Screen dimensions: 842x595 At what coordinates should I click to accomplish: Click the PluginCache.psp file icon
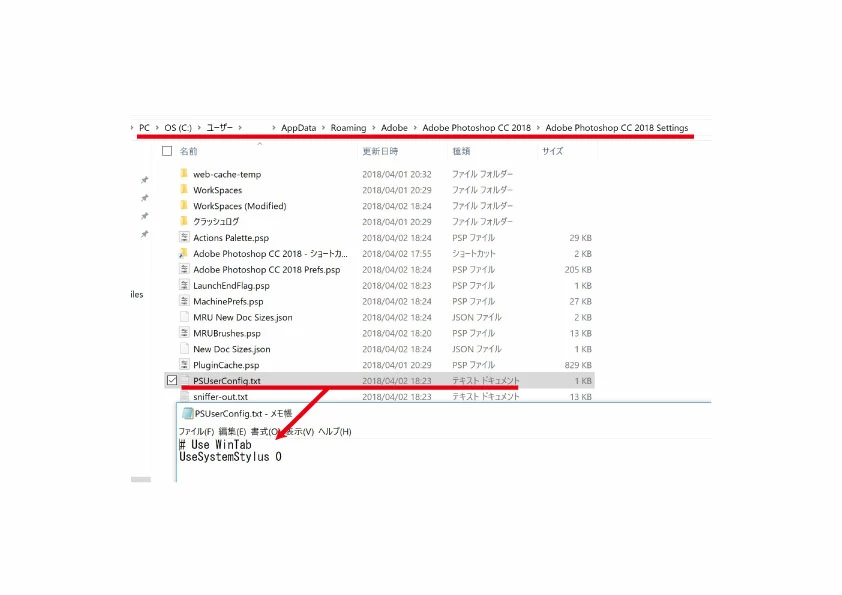184,364
